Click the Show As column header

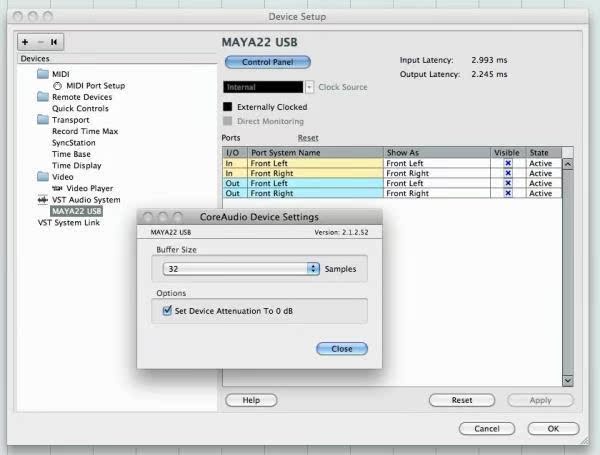click(437, 152)
